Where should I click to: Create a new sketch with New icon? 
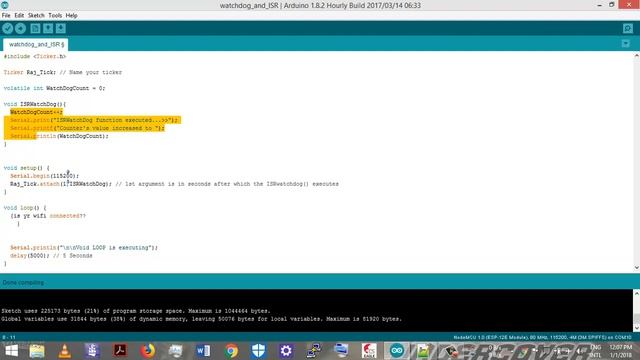[35, 28]
